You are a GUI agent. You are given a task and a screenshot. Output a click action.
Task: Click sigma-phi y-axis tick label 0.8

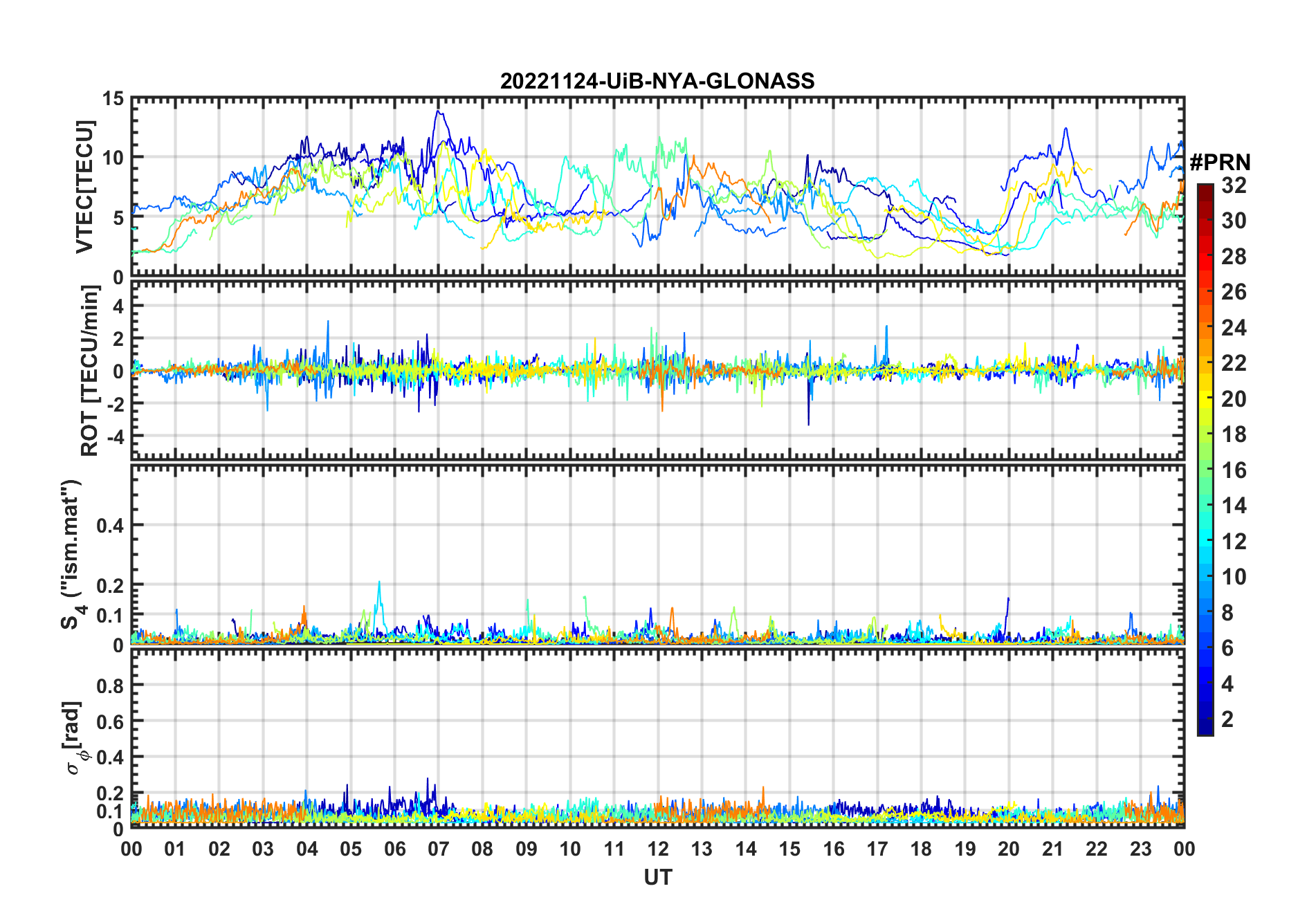coord(111,686)
